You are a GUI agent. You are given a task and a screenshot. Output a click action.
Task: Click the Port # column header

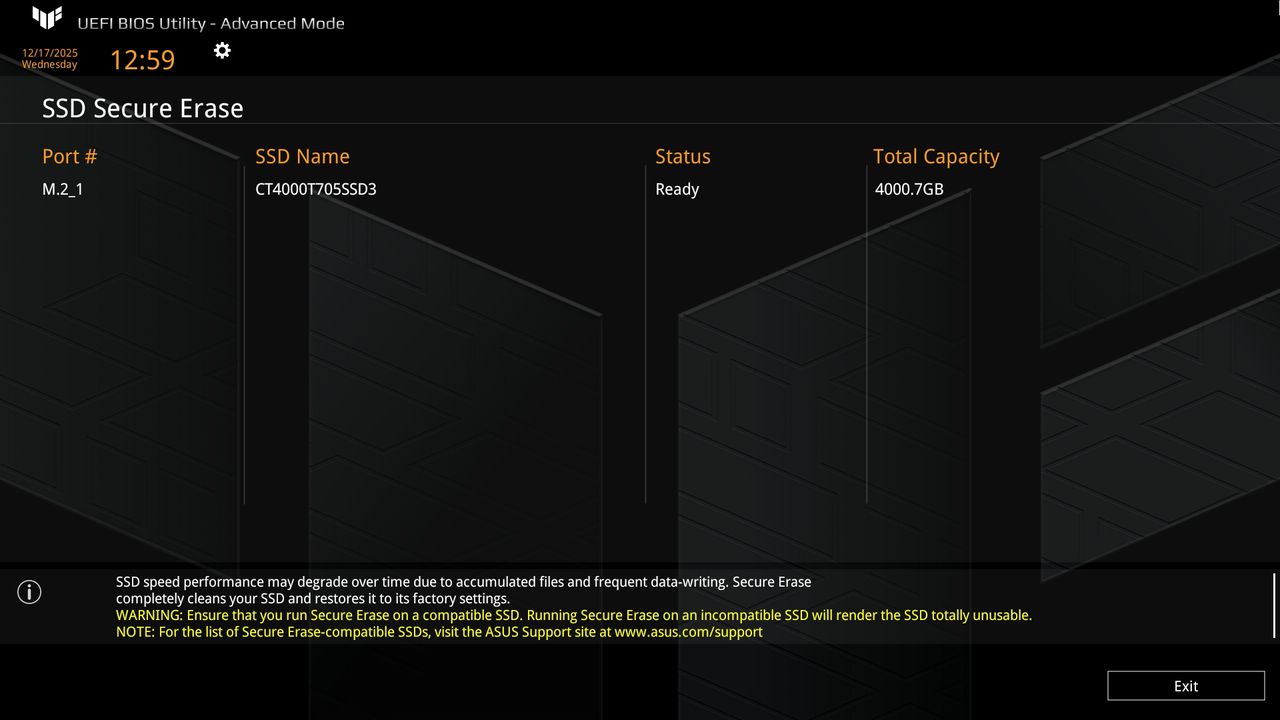pos(68,156)
